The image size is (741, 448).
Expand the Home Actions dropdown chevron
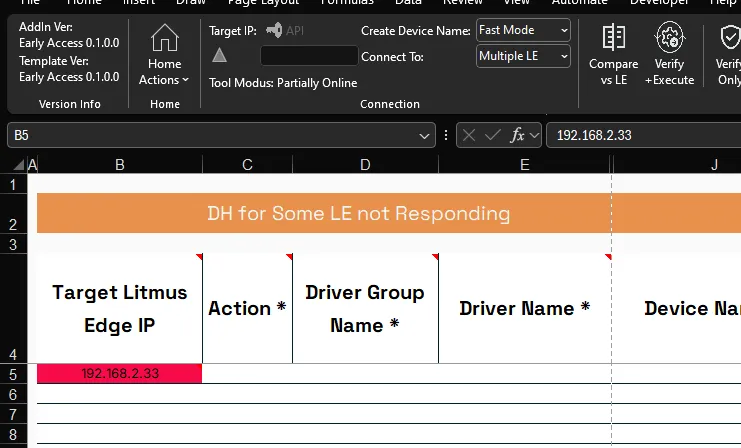click(x=185, y=80)
